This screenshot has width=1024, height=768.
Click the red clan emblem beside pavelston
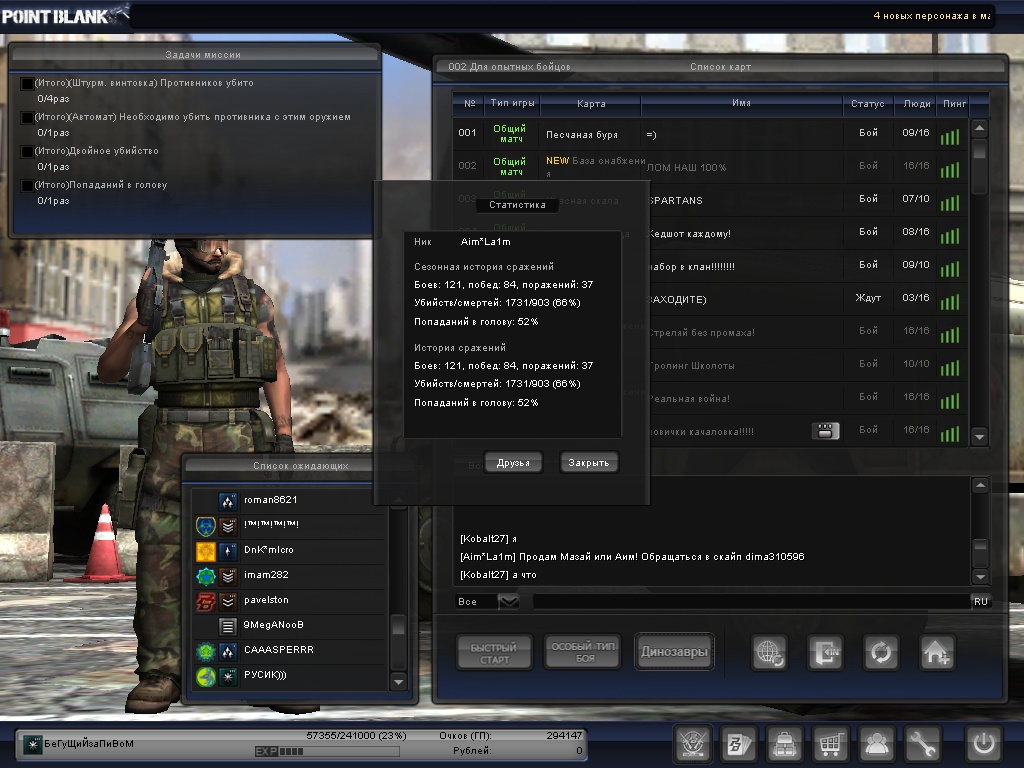point(206,601)
